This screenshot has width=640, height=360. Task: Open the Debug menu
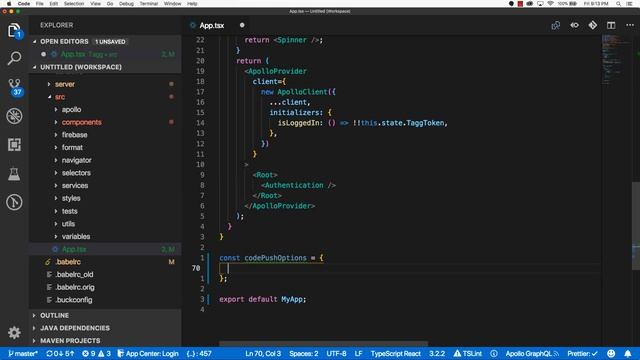[126, 4]
